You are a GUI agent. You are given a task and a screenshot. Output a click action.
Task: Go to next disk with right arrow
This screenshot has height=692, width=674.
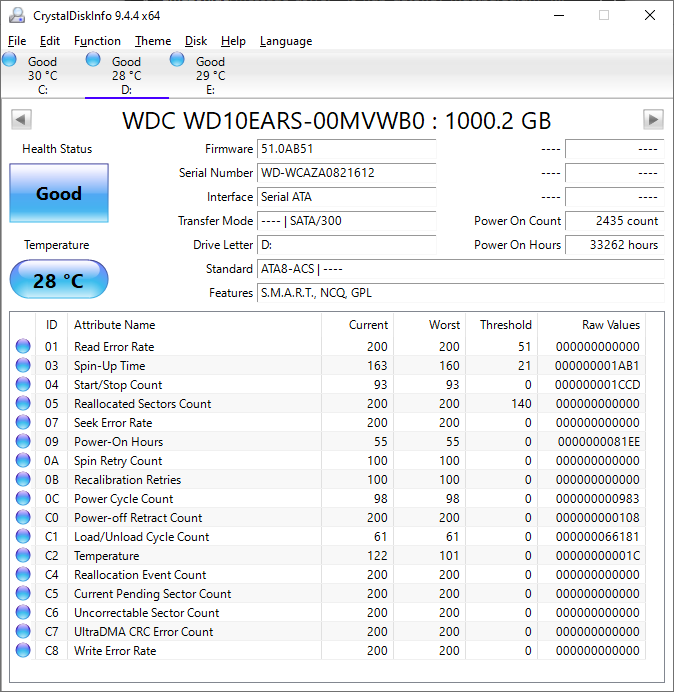tap(653, 119)
